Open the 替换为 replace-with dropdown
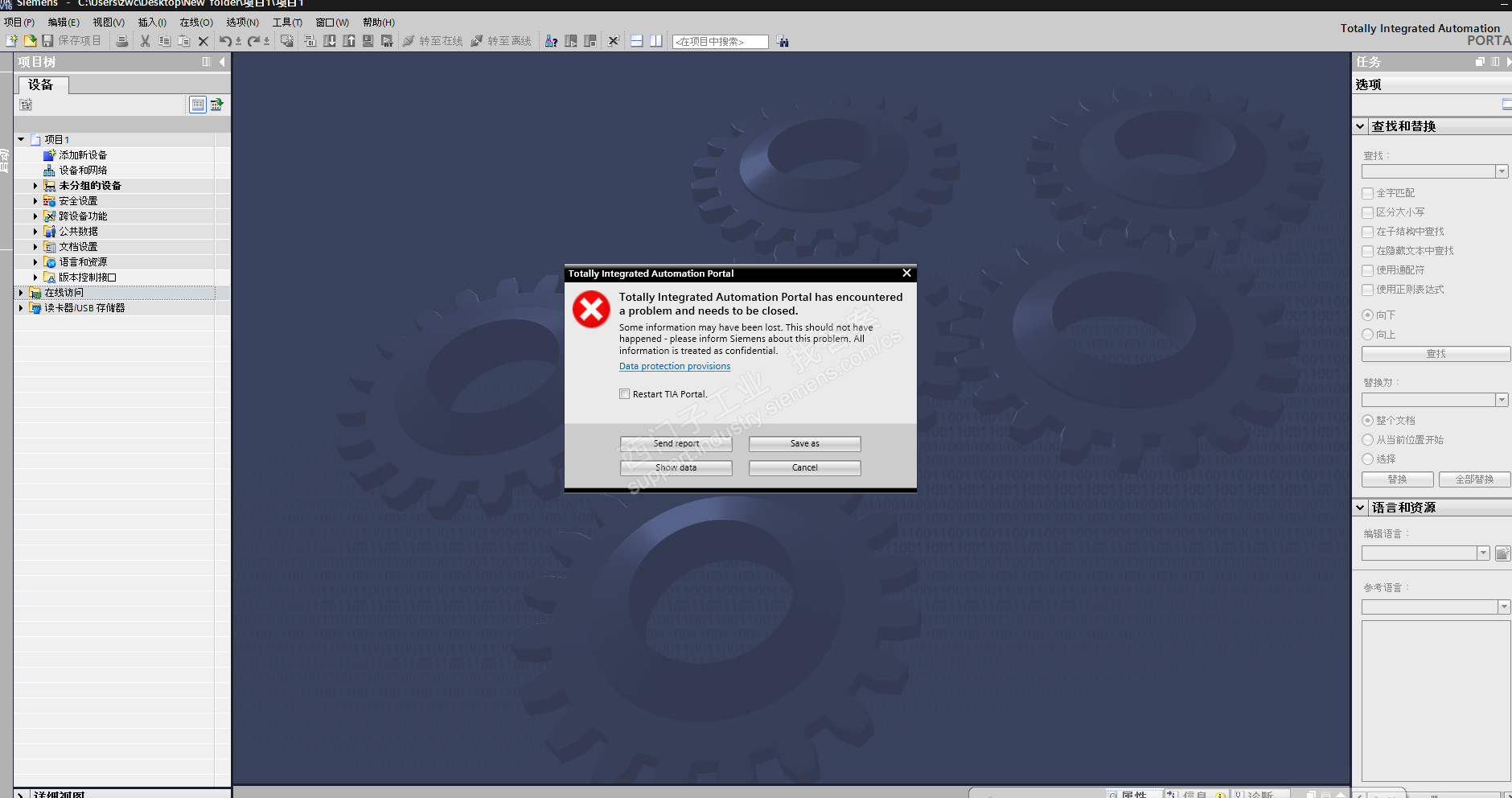The height and width of the screenshot is (798, 1512). click(1502, 400)
